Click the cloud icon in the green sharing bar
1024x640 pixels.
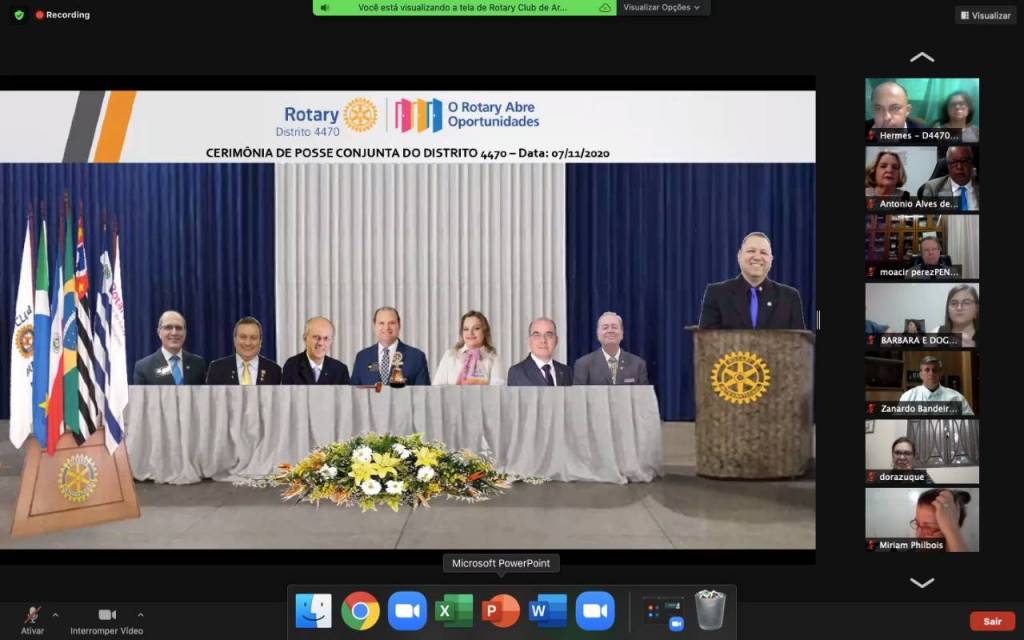pos(605,7)
